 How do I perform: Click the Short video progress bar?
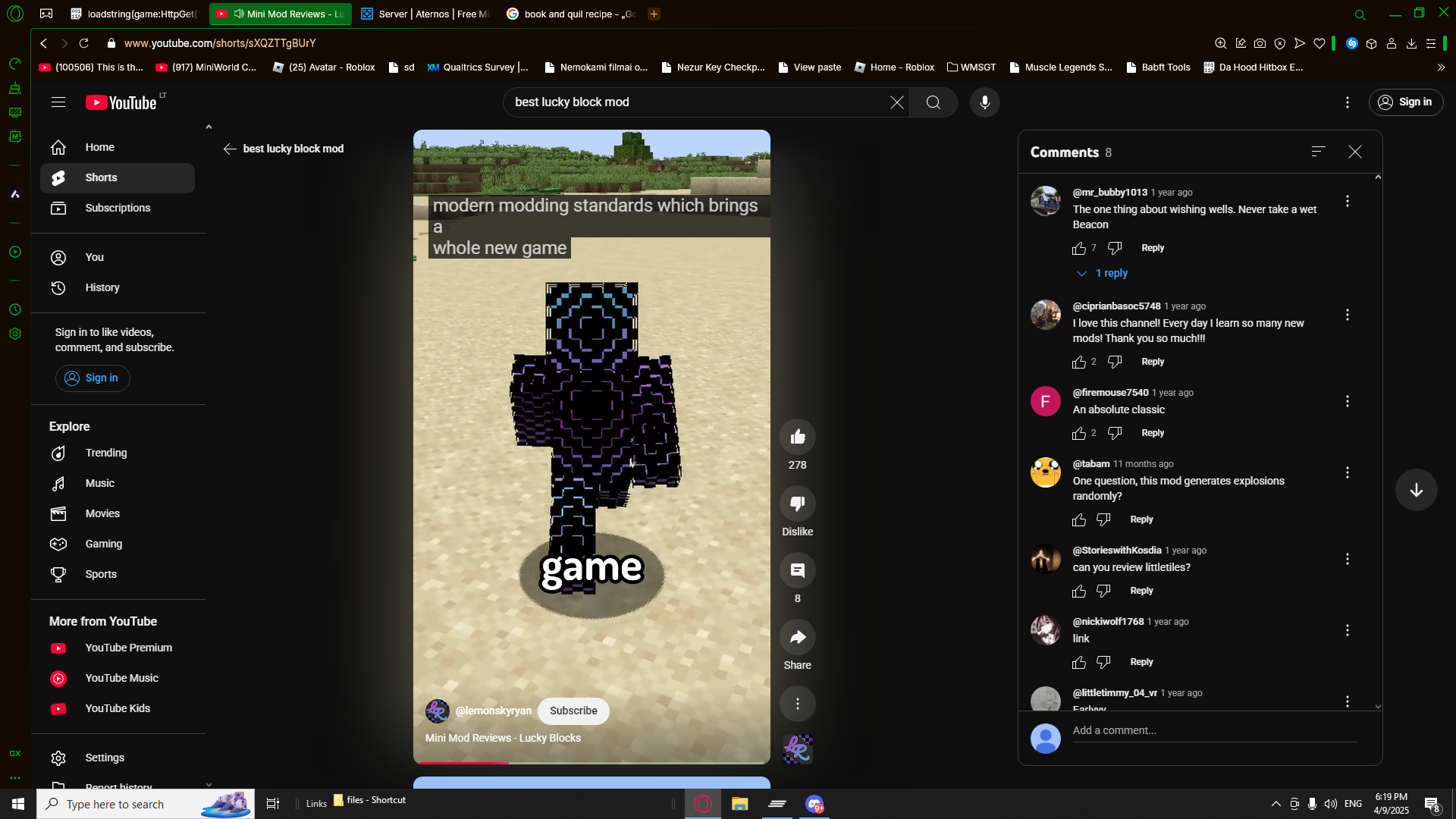tap(591, 762)
